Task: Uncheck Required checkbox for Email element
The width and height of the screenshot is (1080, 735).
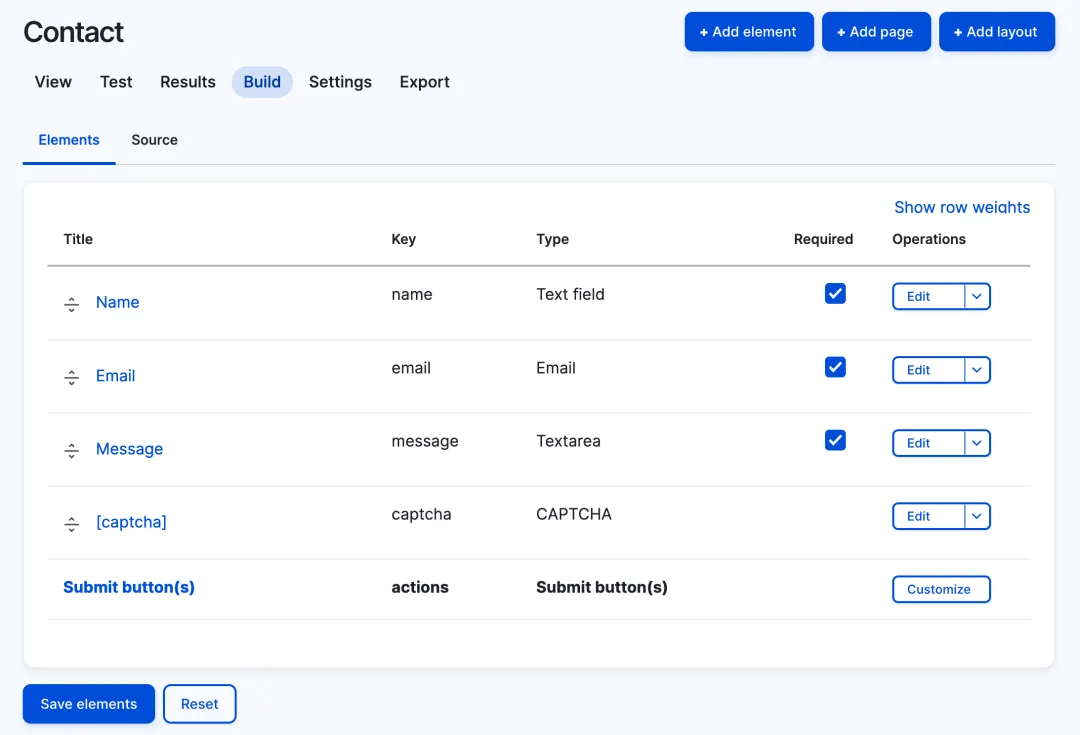Action: click(x=835, y=367)
